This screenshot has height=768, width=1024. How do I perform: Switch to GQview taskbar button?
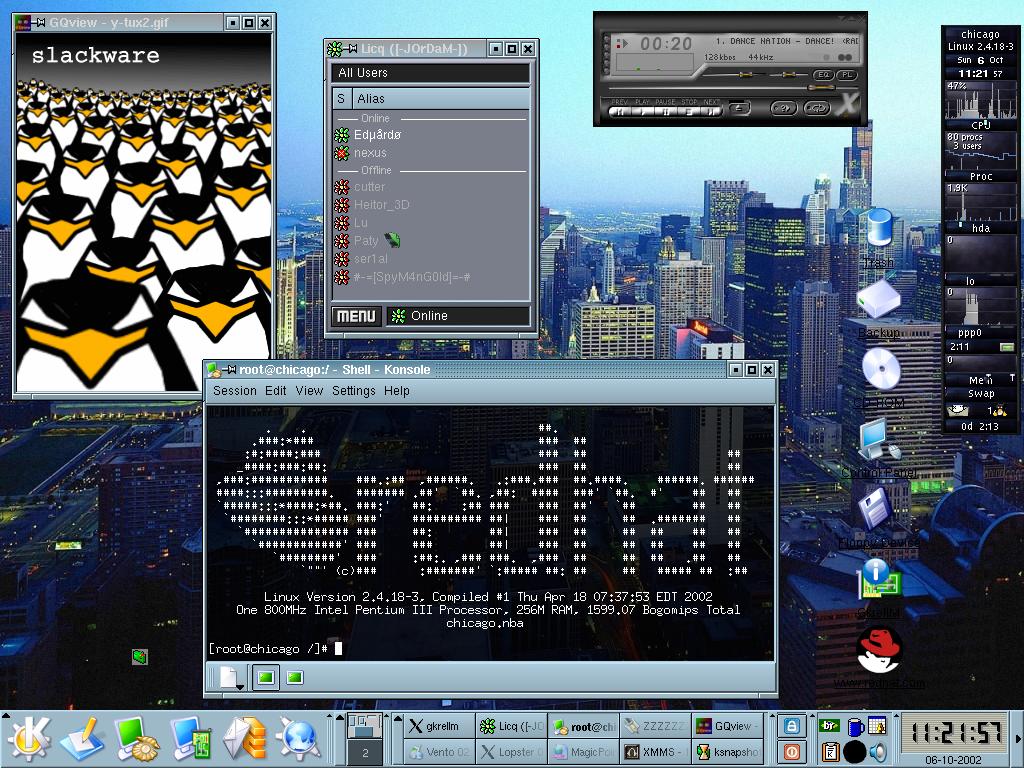[726, 726]
